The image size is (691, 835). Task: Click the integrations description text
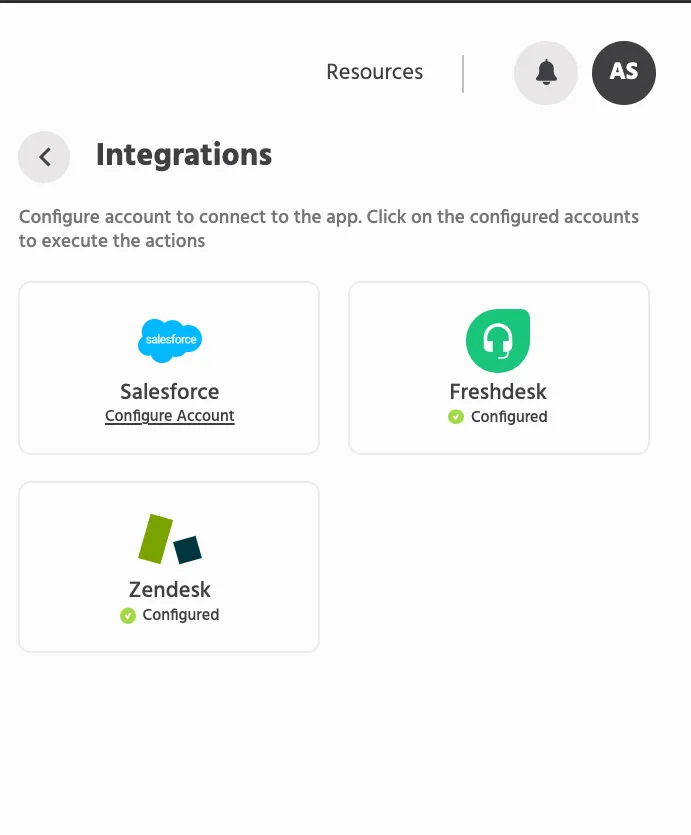328,228
